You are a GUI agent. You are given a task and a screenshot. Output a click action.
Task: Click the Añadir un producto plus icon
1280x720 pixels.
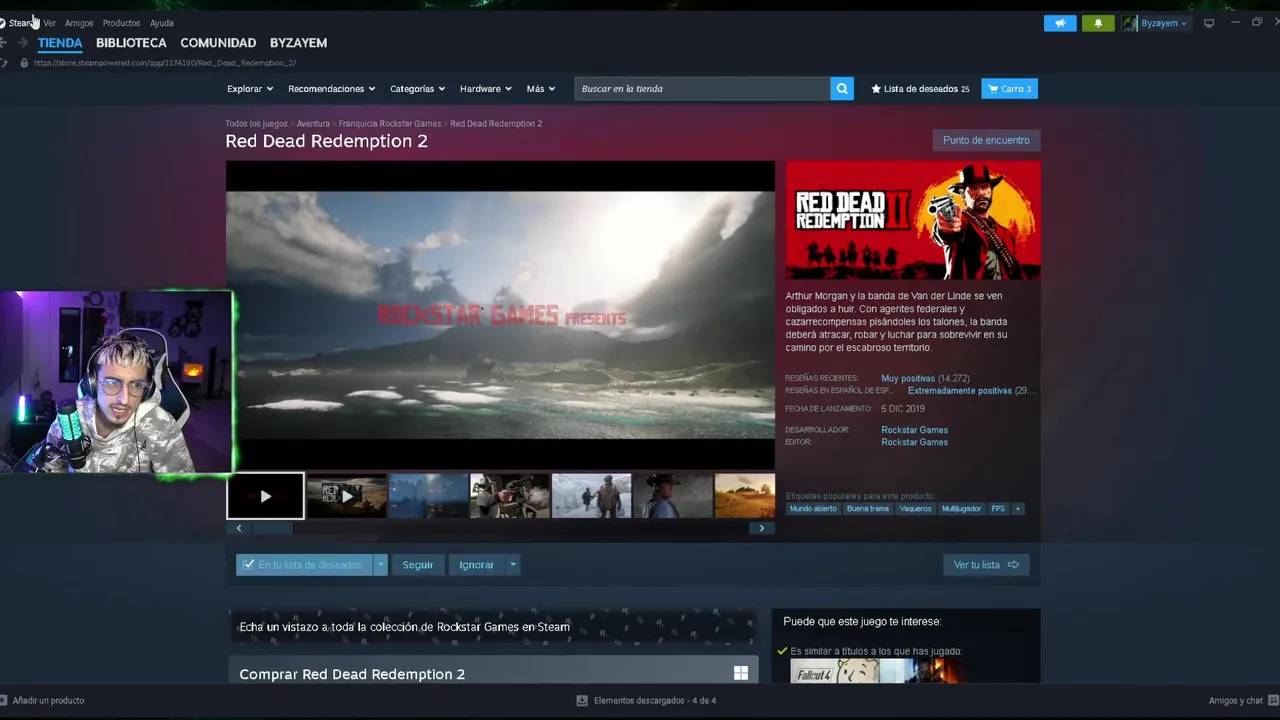click(3, 700)
